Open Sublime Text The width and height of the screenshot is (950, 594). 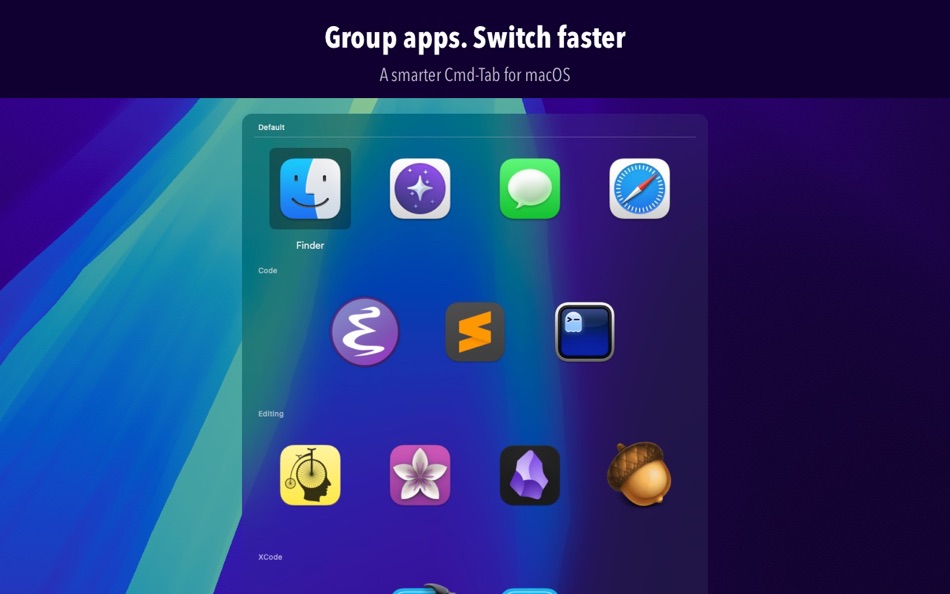tap(474, 332)
